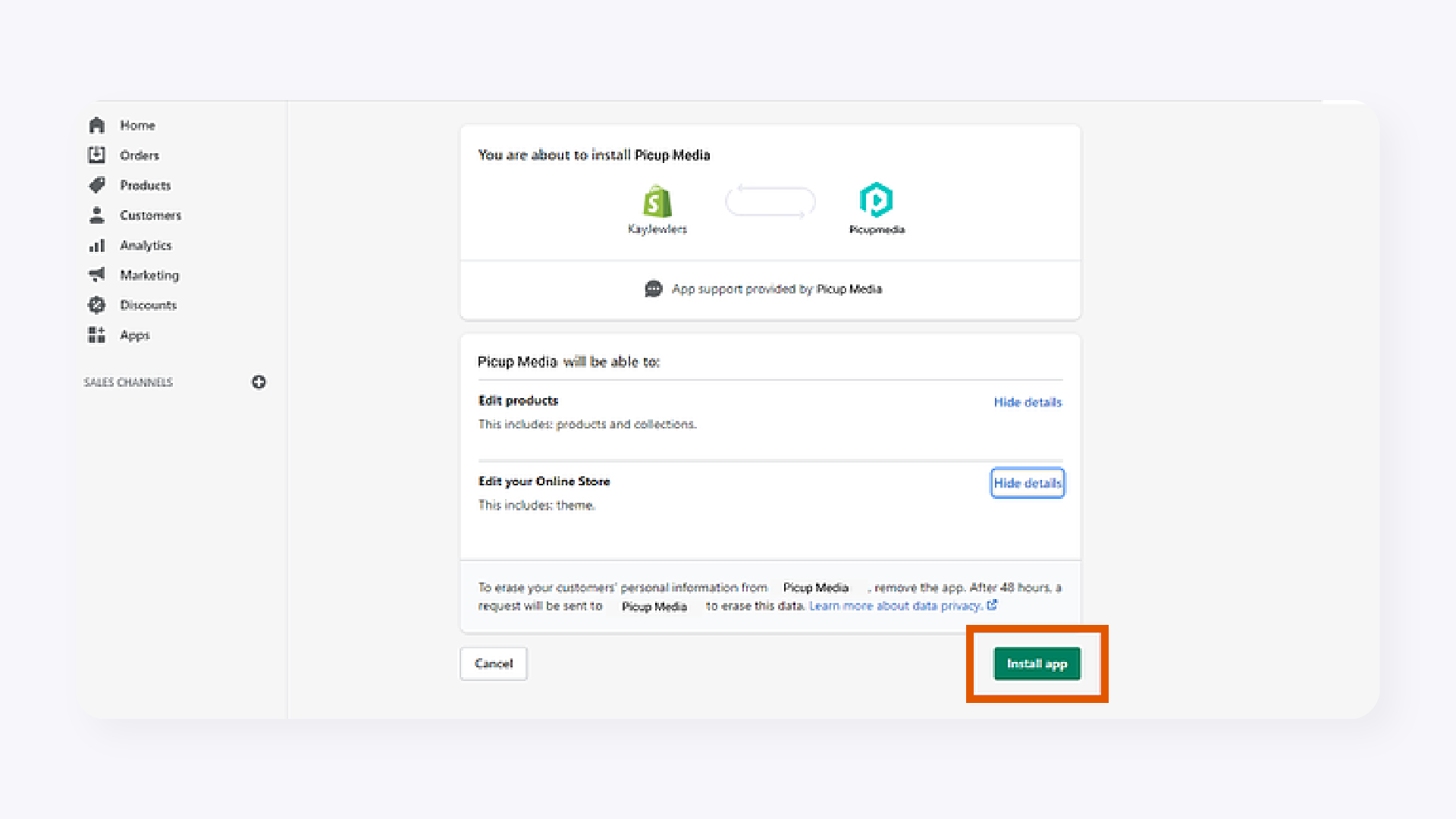This screenshot has height=819, width=1456.
Task: Click the Sales Channels heading
Action: [128, 382]
